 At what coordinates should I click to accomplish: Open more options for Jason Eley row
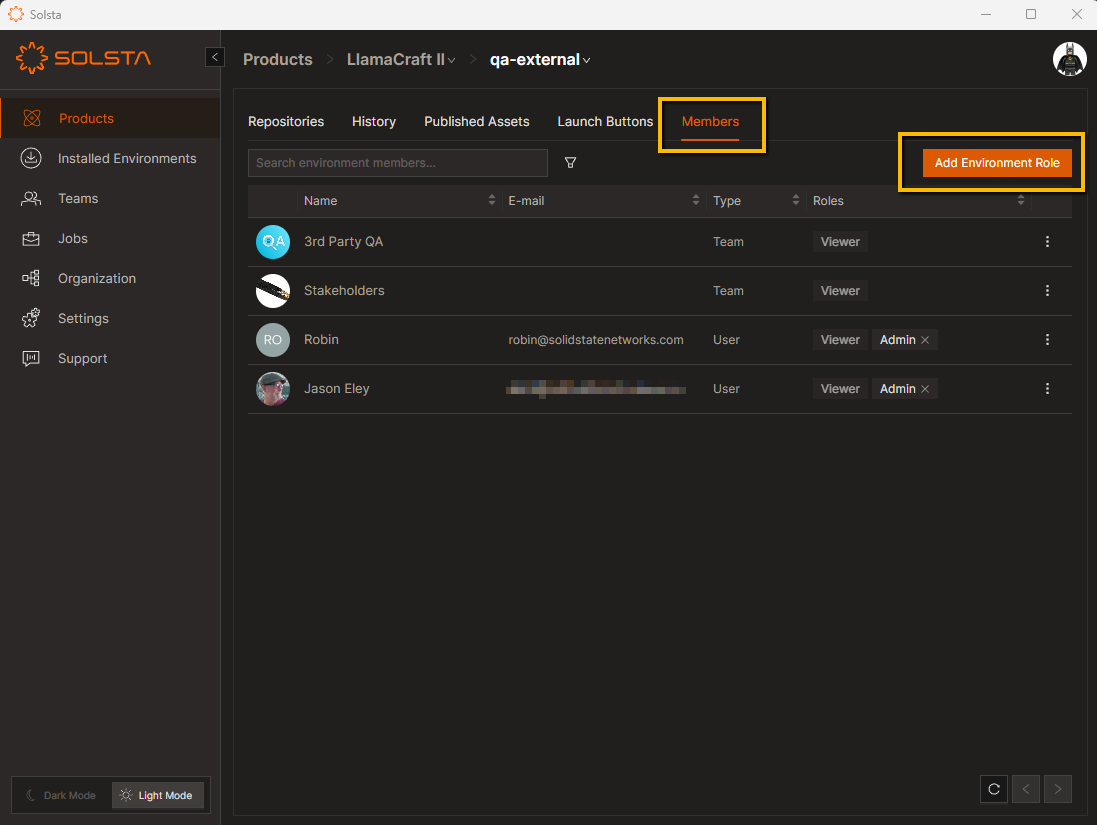(x=1047, y=388)
